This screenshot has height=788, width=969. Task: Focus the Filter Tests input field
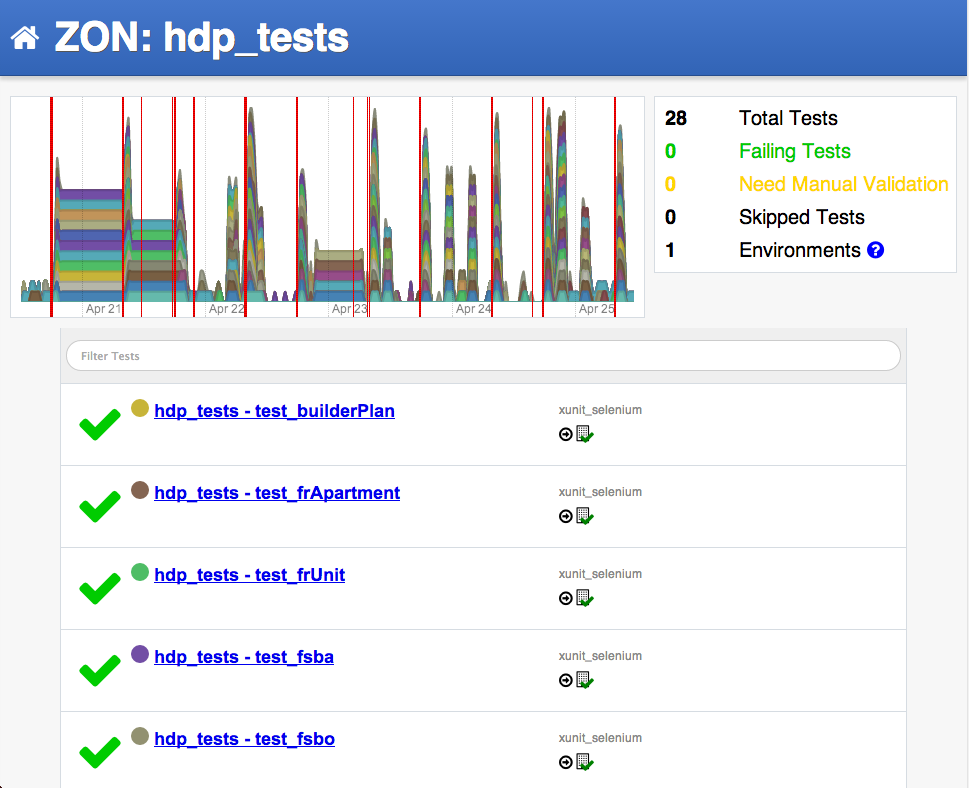point(483,356)
